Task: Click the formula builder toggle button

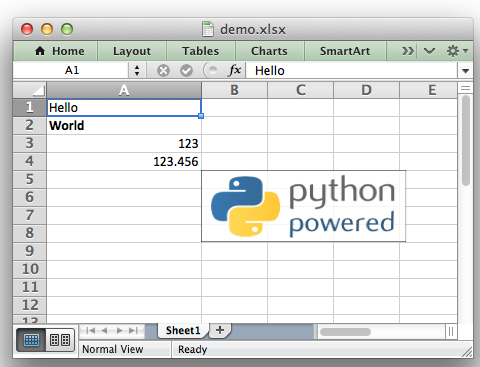Action: [211, 70]
